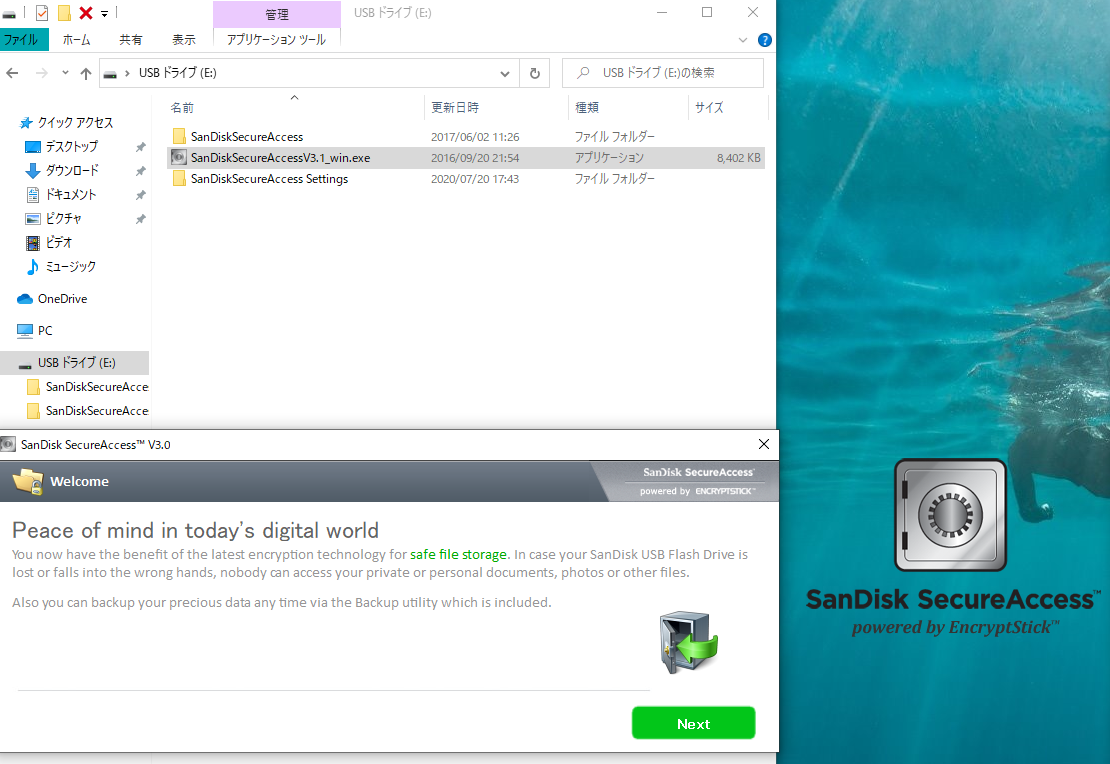Click the Explorer forward arrow
The height and width of the screenshot is (764, 1110).
[x=42, y=73]
